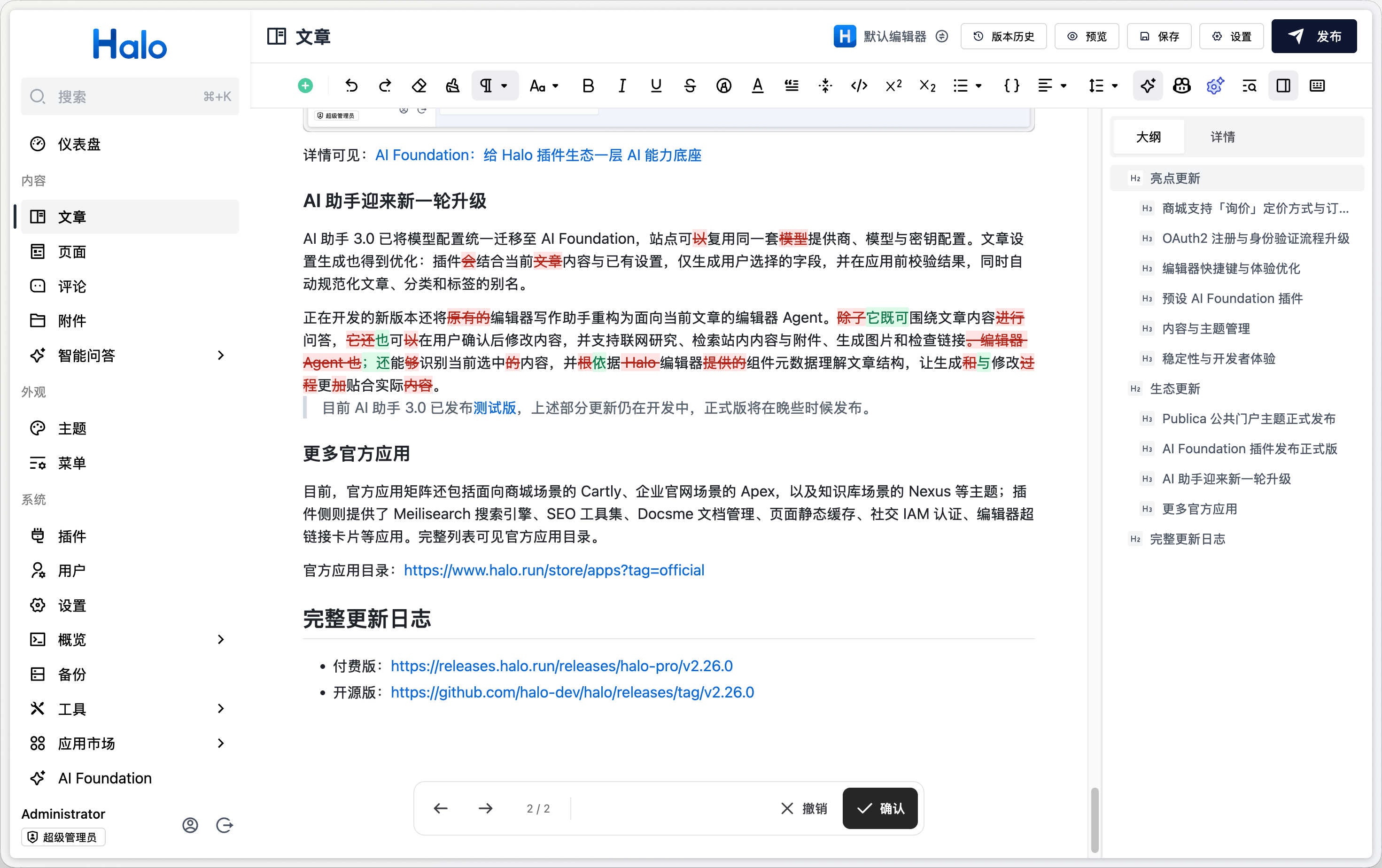Select the quote block icon
The width and height of the screenshot is (1382, 868).
click(x=792, y=86)
